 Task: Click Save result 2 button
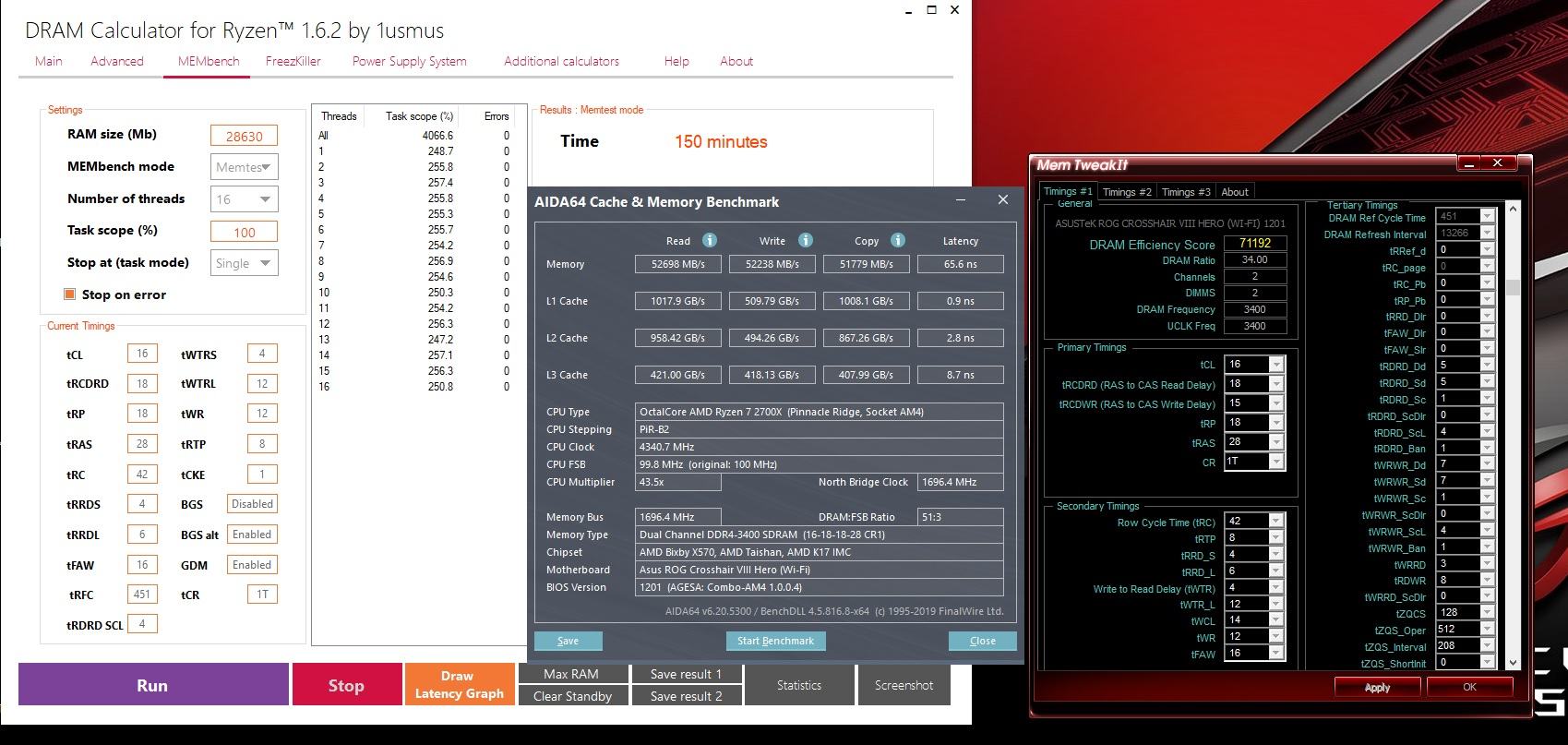pyautogui.click(x=686, y=696)
